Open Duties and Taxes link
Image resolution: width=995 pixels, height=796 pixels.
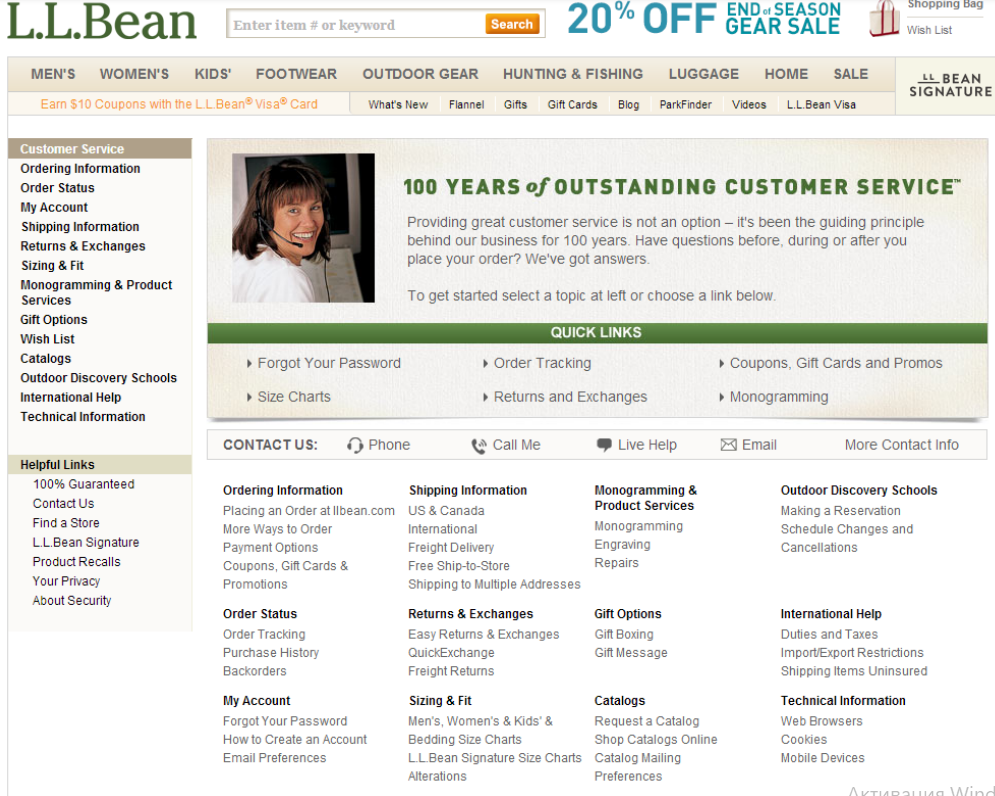[829, 635]
